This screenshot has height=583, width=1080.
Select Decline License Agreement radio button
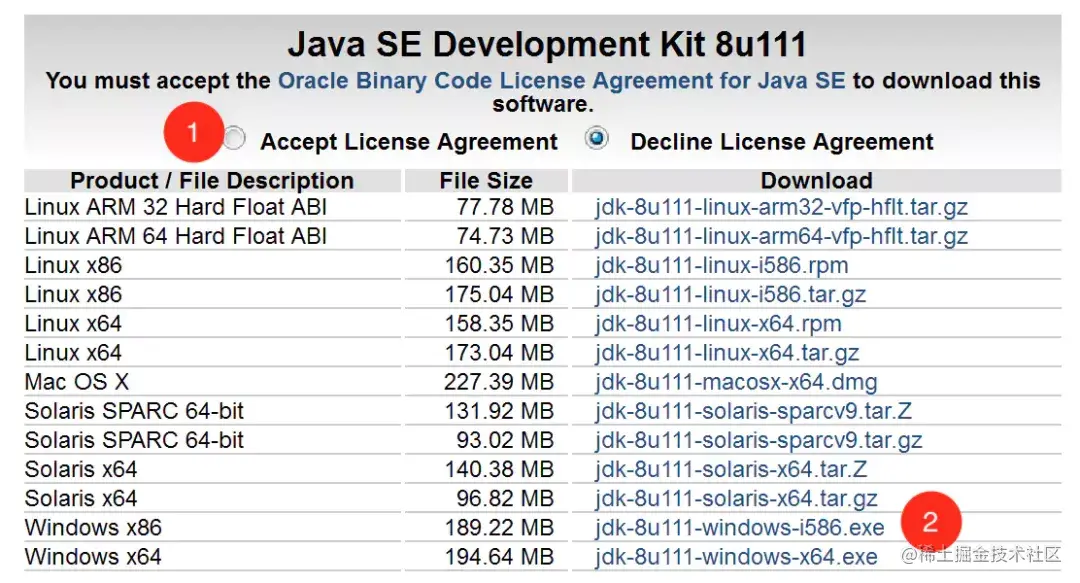596,138
